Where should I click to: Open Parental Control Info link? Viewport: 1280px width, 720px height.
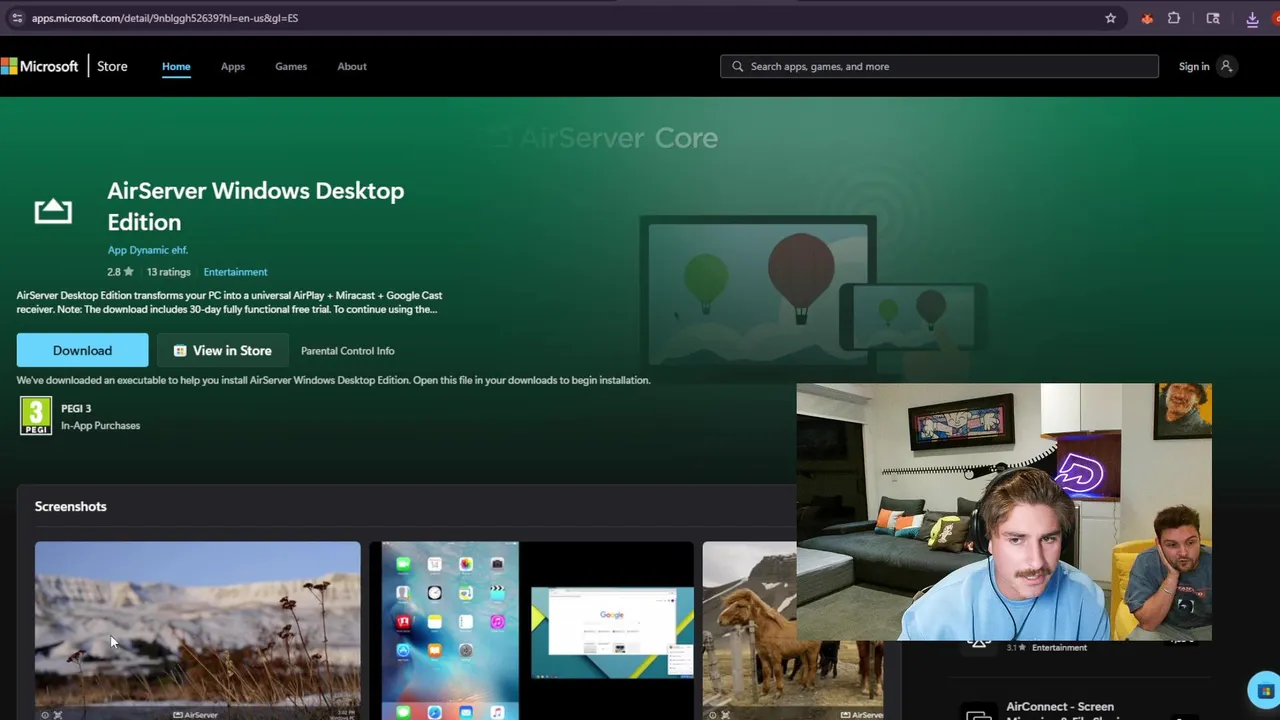point(348,351)
